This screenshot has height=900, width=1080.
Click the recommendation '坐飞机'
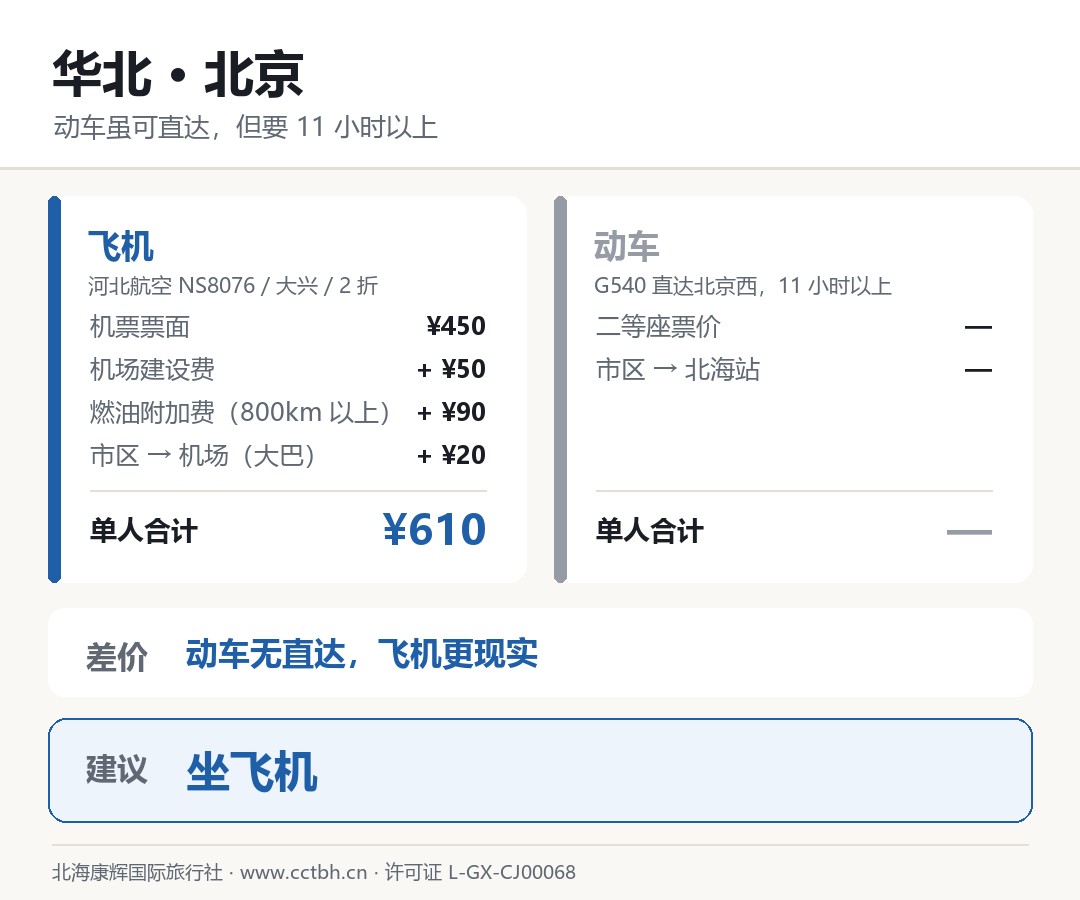click(x=252, y=772)
